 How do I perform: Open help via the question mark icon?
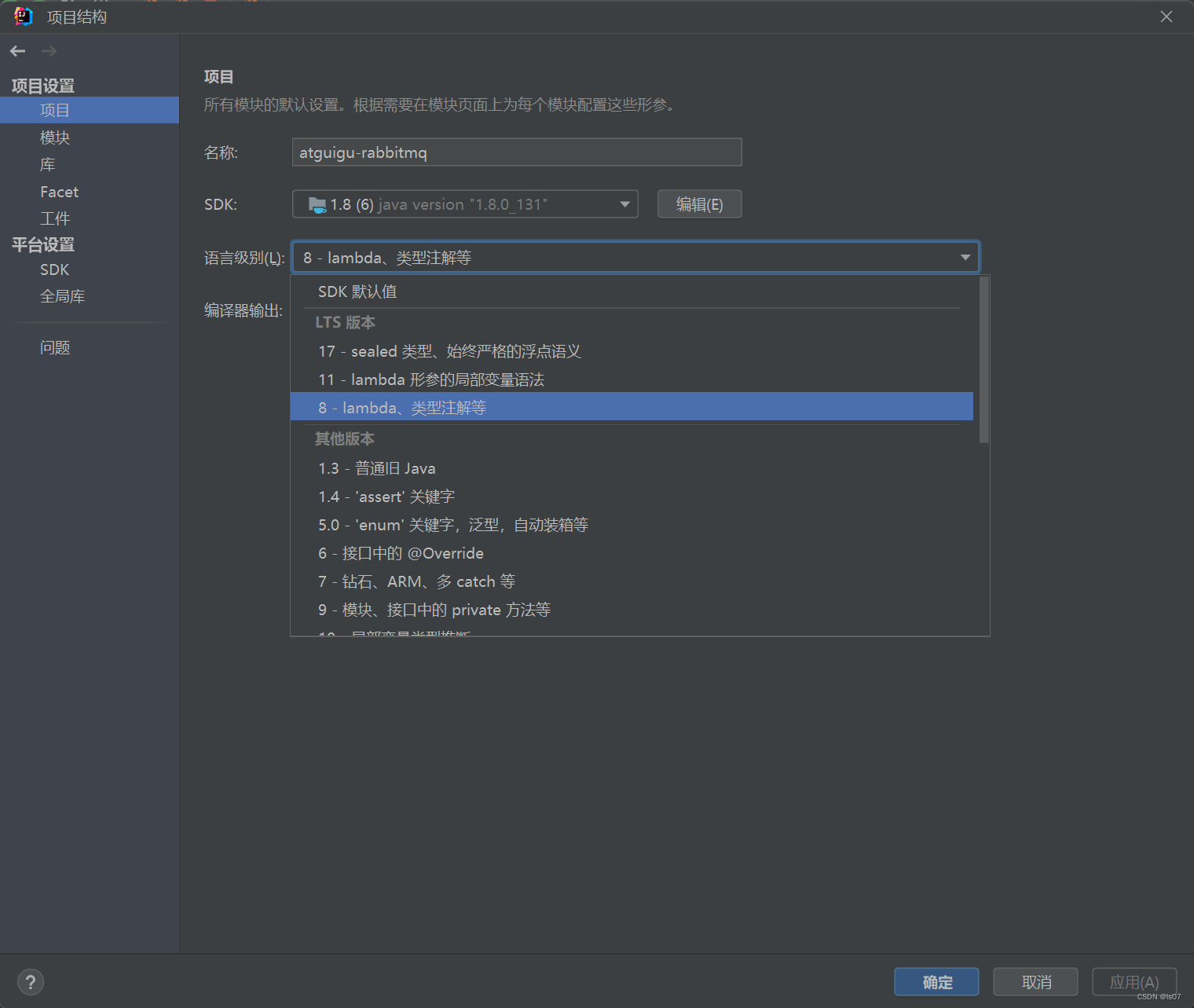[x=31, y=982]
